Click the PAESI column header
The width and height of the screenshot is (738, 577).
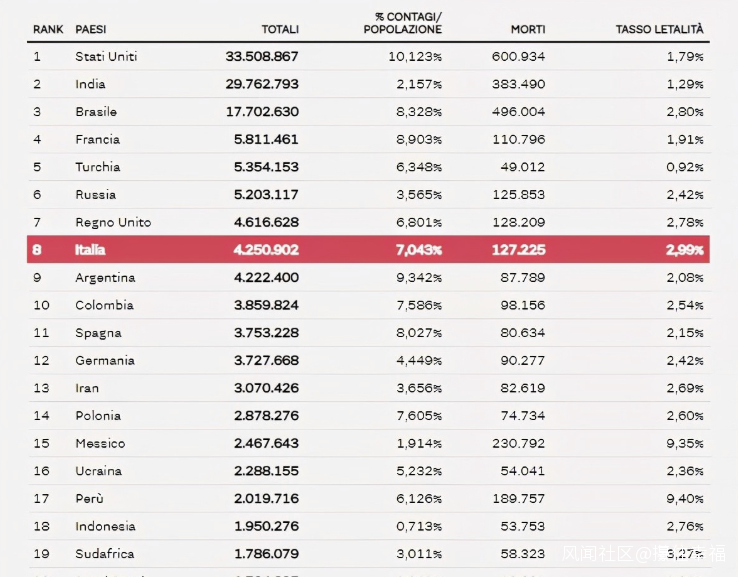tap(92, 30)
